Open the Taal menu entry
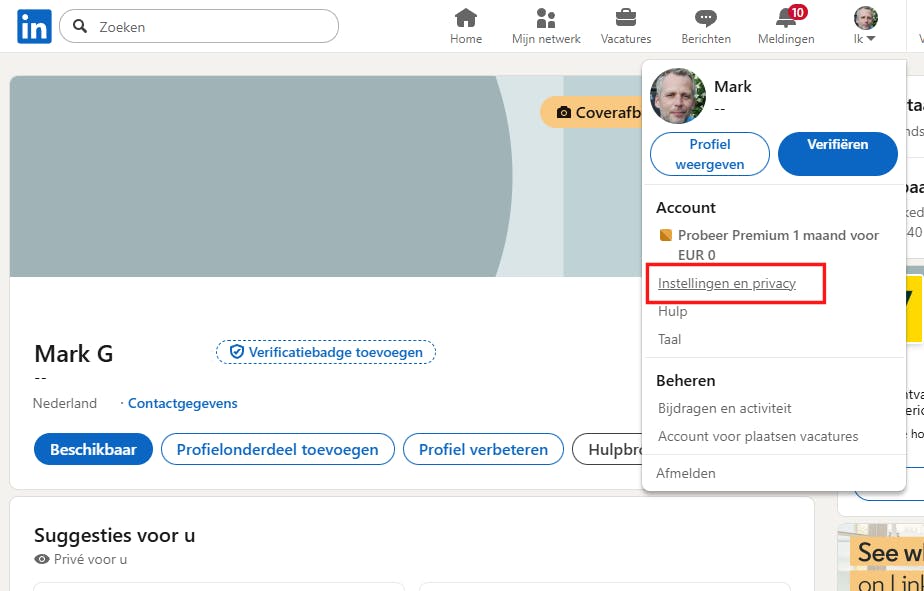924x591 pixels. tap(669, 339)
